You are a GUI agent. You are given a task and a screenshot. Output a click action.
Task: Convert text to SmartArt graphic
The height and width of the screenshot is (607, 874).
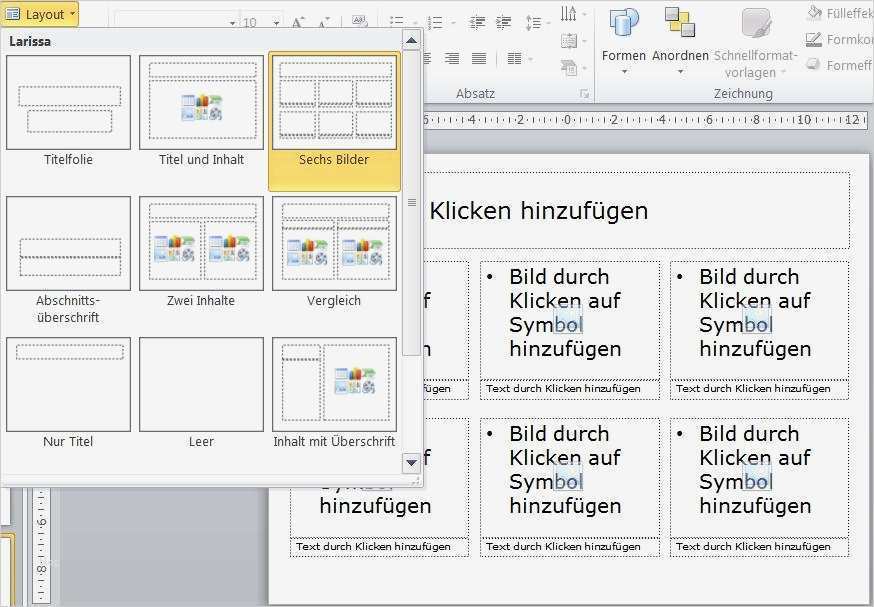click(569, 66)
